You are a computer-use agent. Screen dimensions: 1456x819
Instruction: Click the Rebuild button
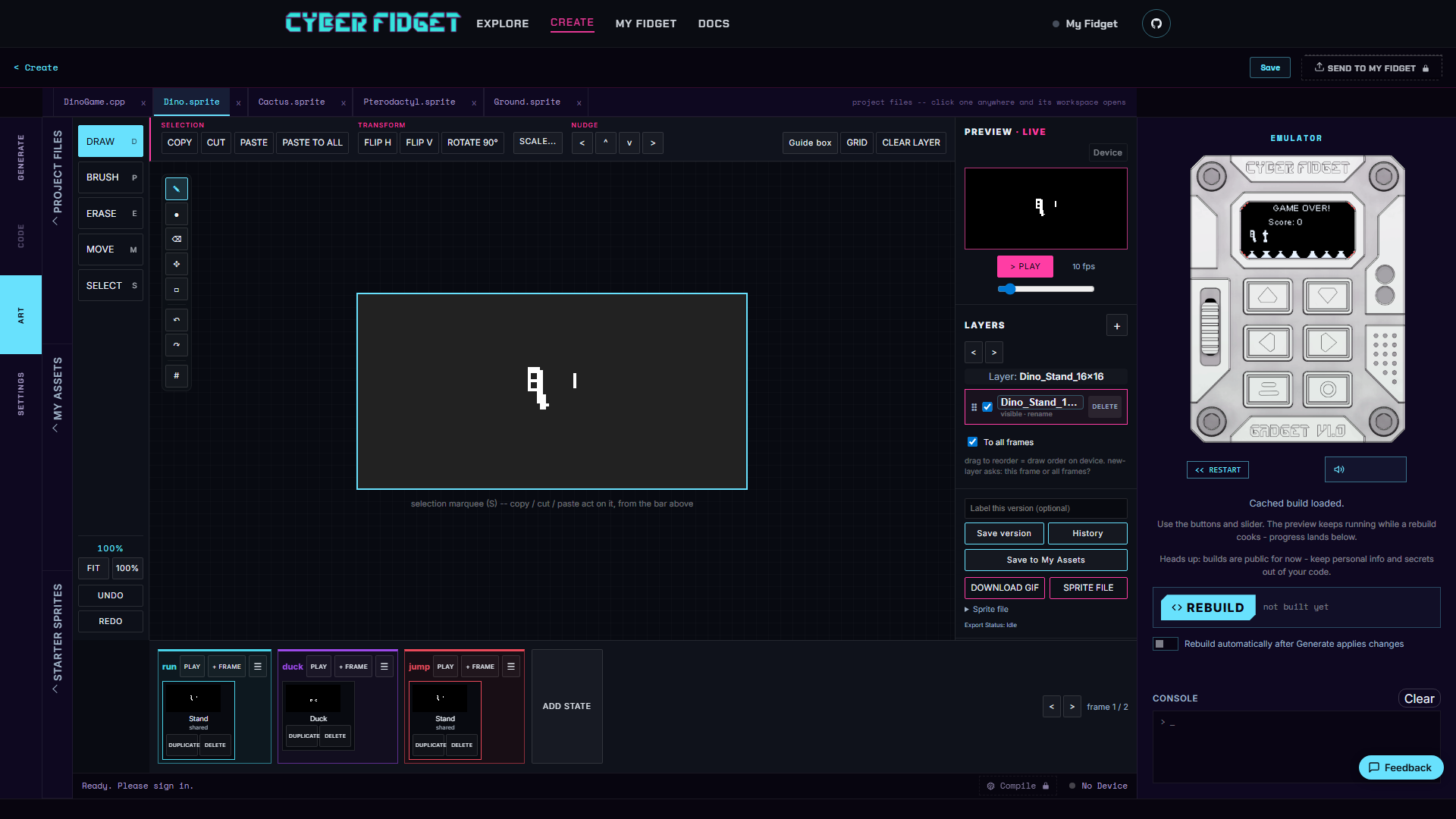coord(1208,607)
